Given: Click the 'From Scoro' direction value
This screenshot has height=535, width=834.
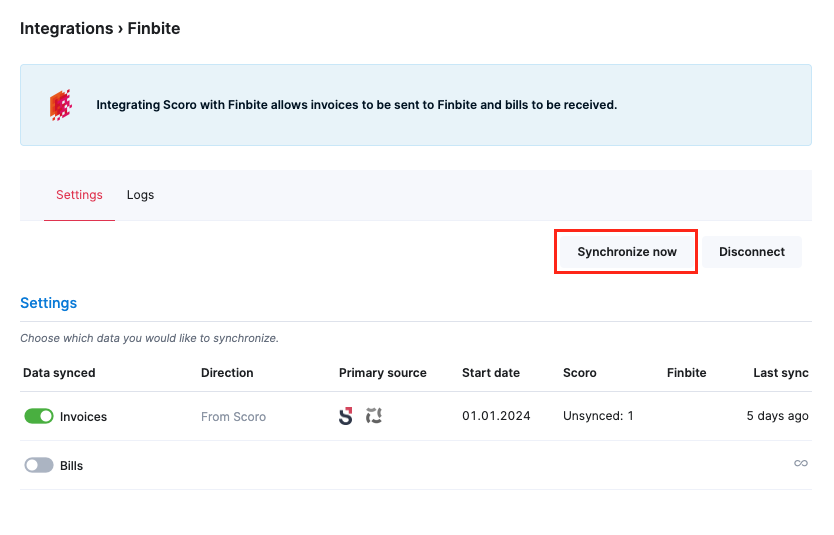Looking at the screenshot, I should point(233,416).
